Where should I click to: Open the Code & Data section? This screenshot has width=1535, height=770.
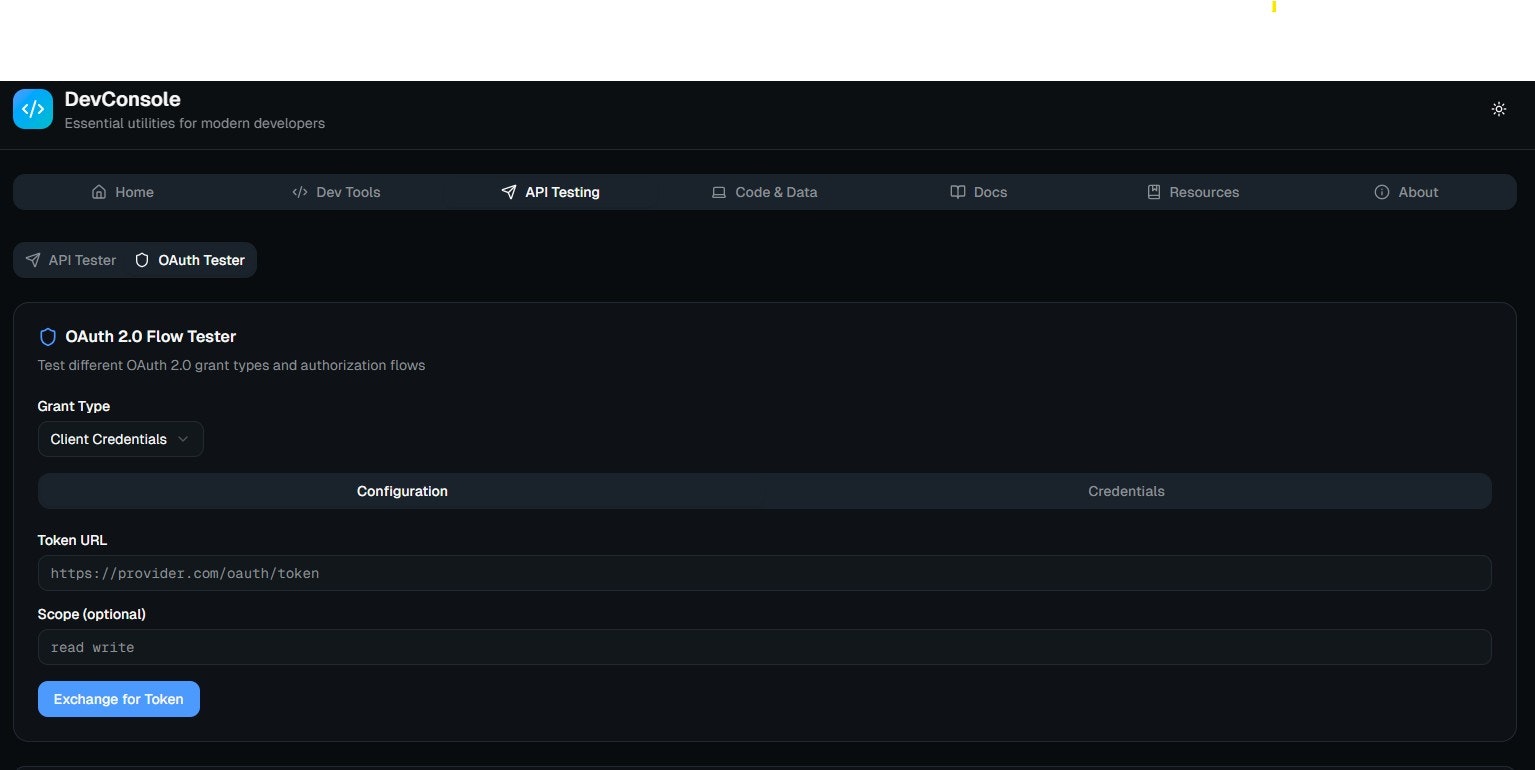pyautogui.click(x=764, y=191)
